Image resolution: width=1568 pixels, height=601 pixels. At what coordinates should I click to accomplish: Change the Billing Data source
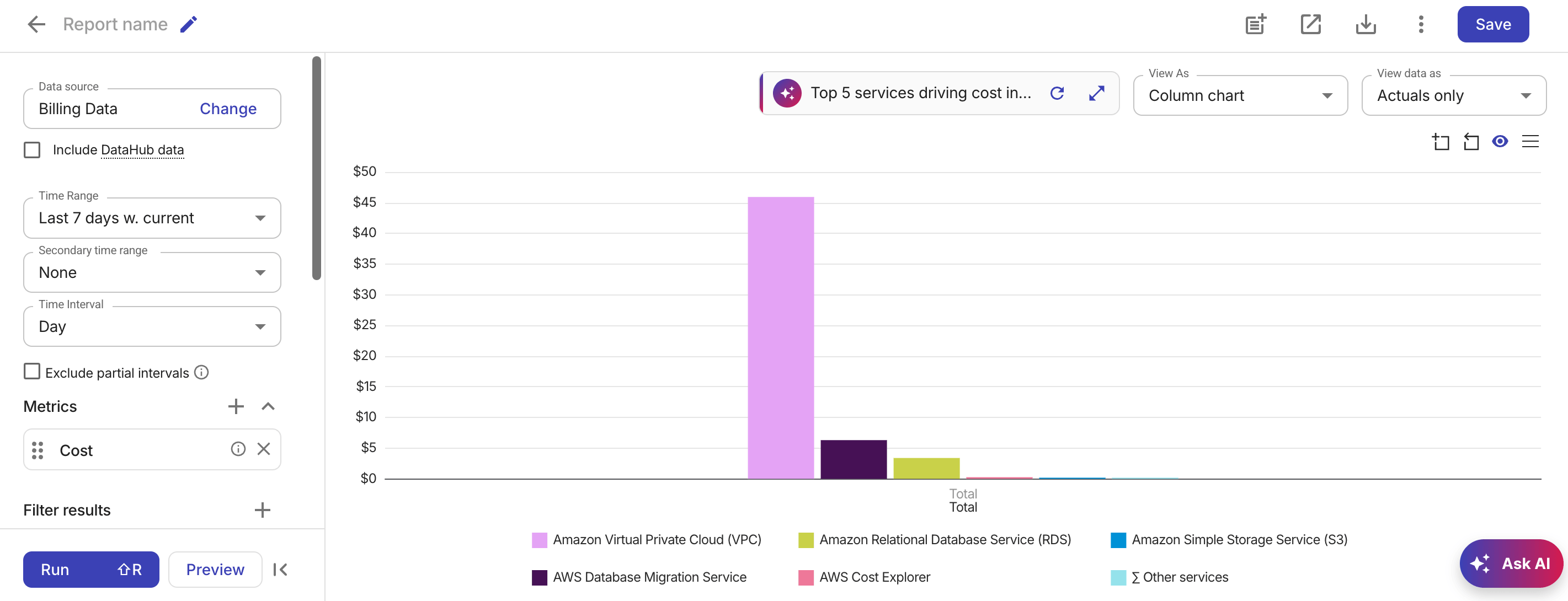pos(228,109)
